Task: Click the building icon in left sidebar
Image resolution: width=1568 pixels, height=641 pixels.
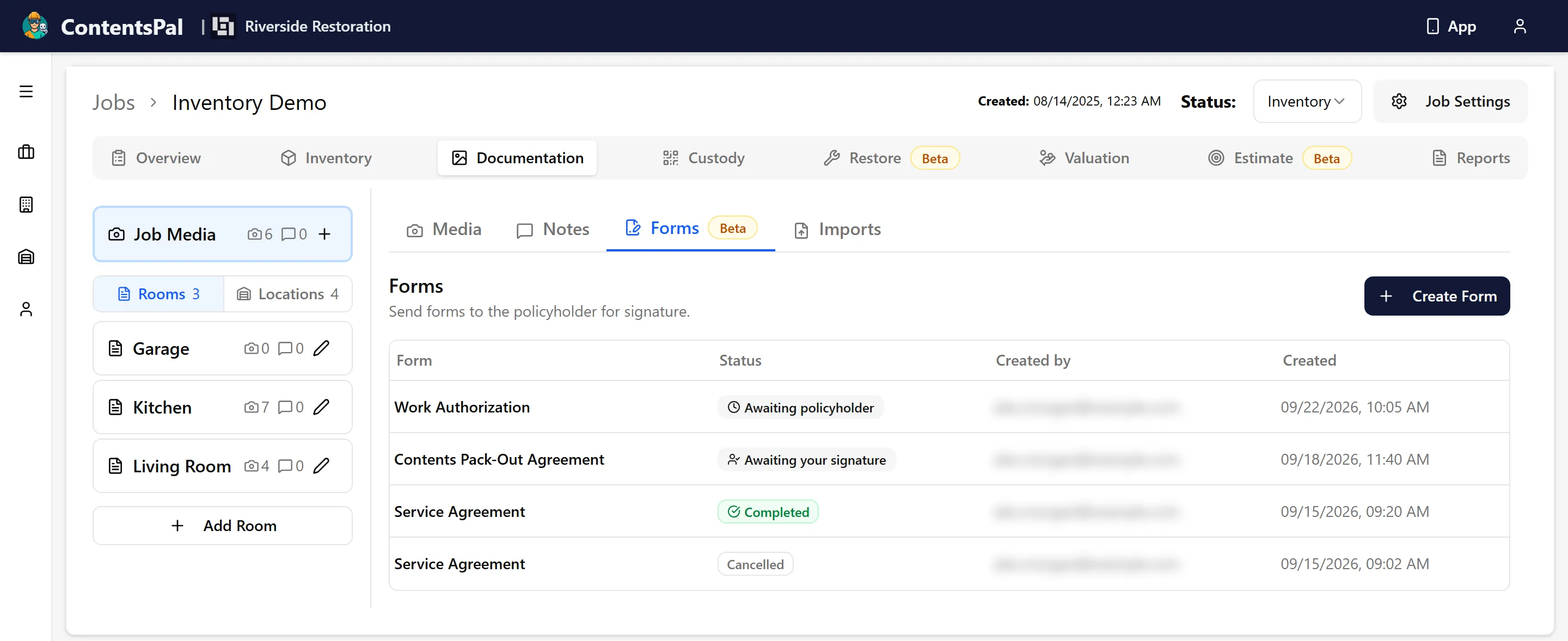Action: 26,205
